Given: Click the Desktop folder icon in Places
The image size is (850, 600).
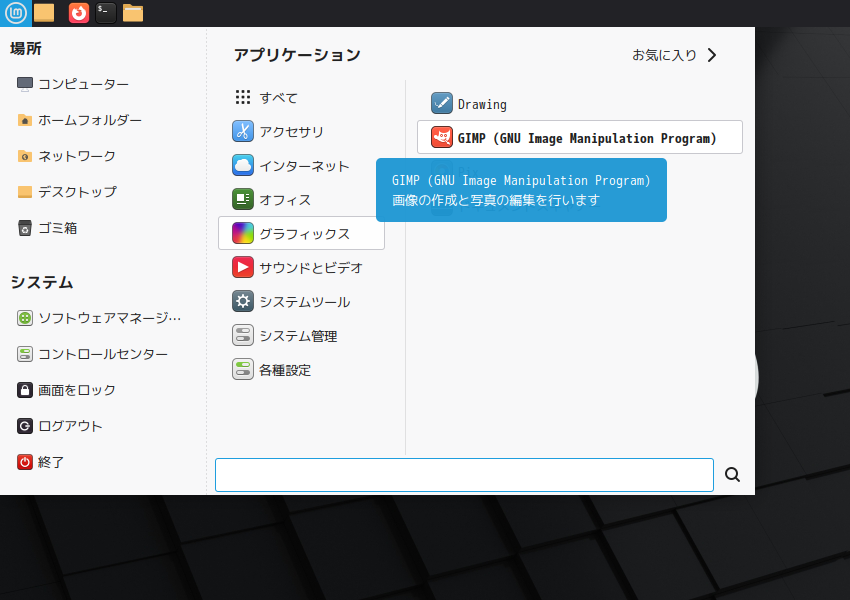Looking at the screenshot, I should coord(24,192).
